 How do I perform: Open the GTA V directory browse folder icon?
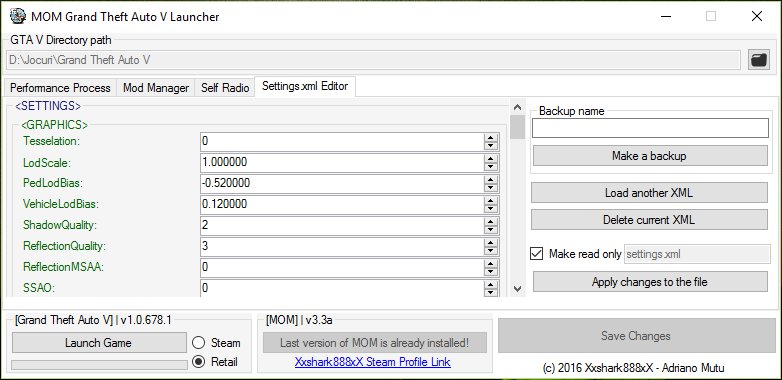pyautogui.click(x=759, y=60)
